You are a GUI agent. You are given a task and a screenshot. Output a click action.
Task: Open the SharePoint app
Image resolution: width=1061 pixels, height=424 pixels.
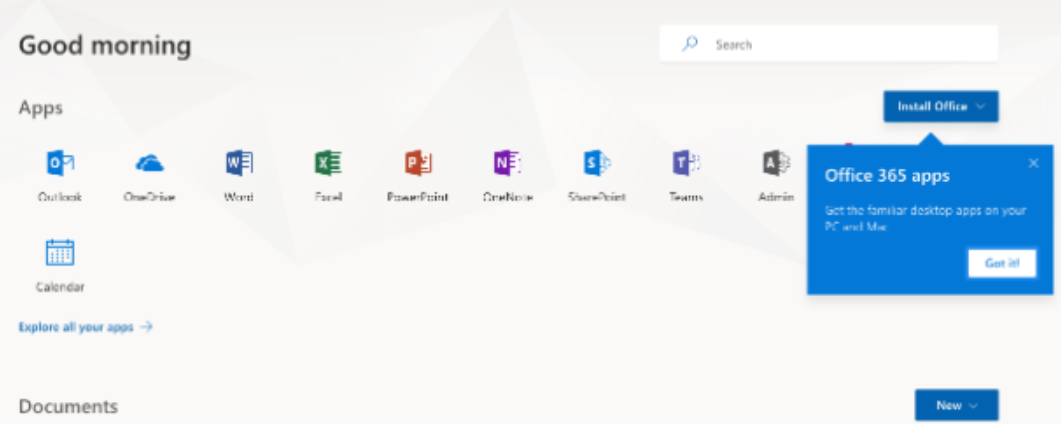(x=597, y=175)
